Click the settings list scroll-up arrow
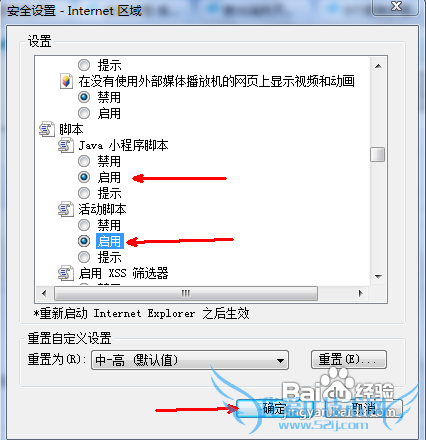Image resolution: width=426 pixels, height=440 pixels. coord(378,66)
